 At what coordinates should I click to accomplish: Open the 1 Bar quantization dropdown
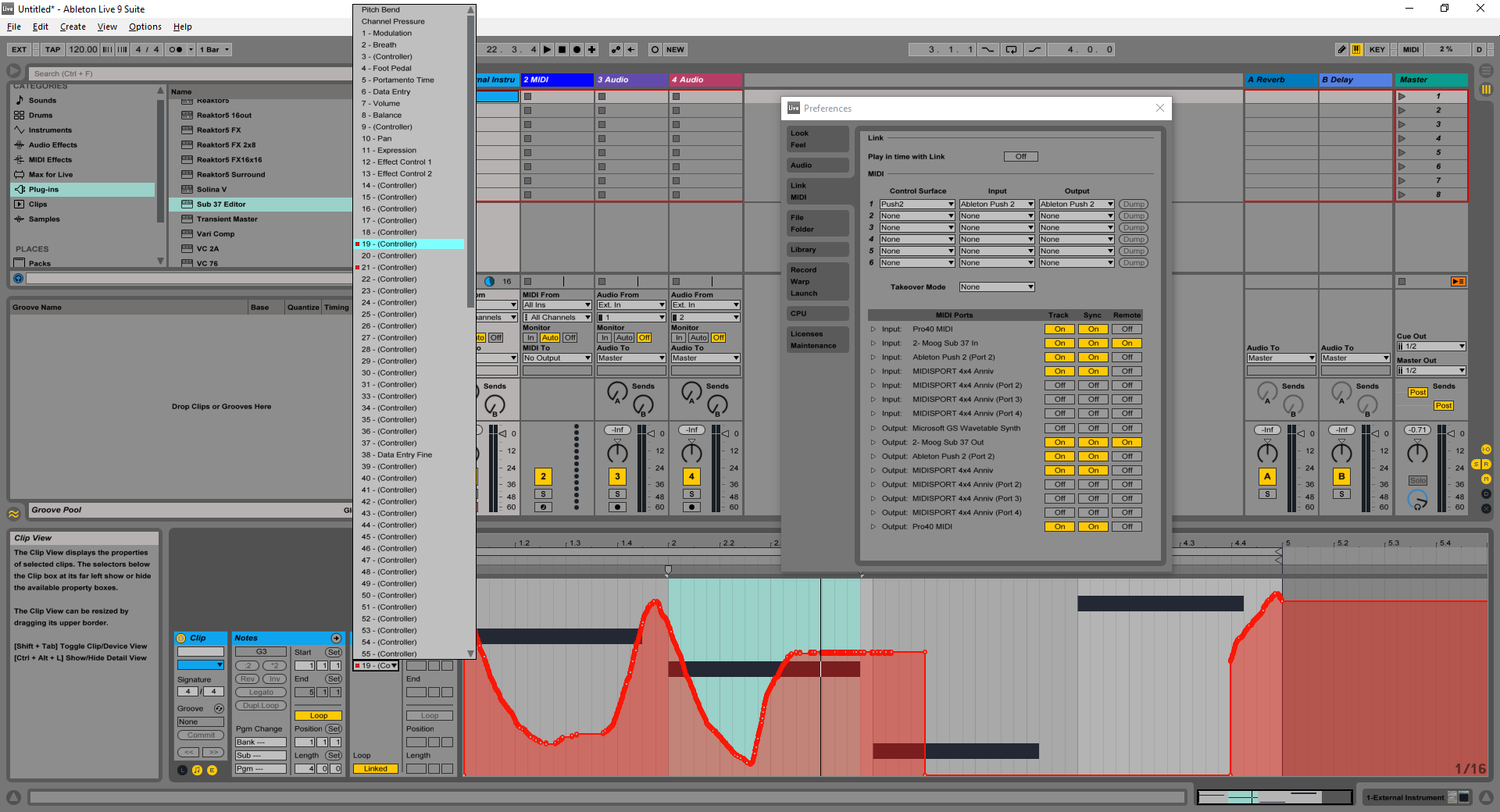coord(215,49)
